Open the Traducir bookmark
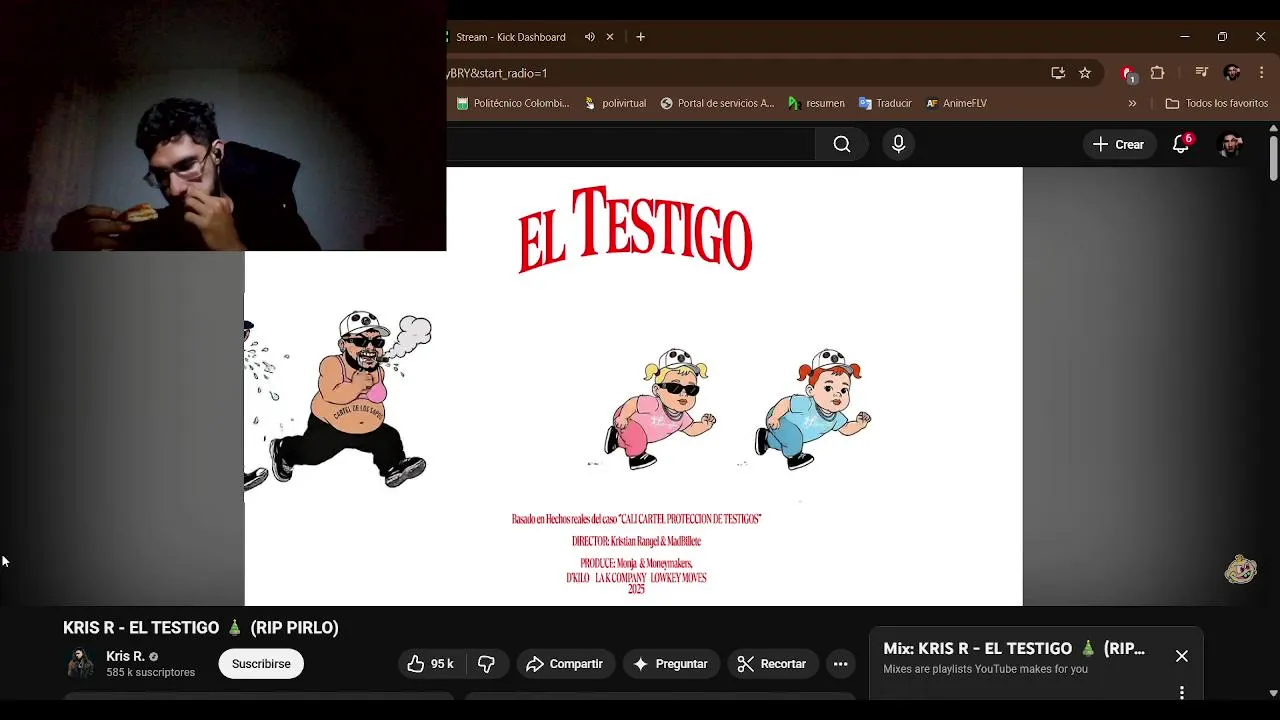The height and width of the screenshot is (720, 1280). [885, 103]
